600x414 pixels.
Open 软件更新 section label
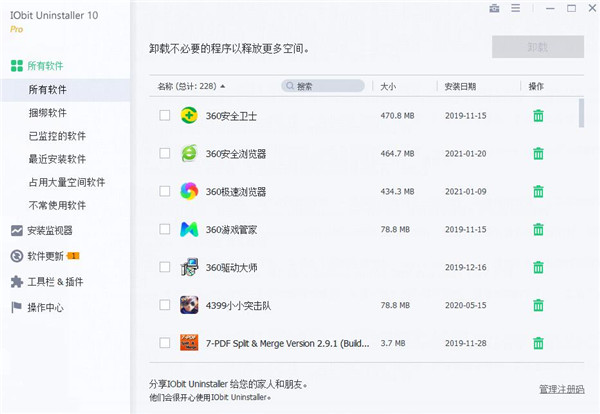coord(45,256)
